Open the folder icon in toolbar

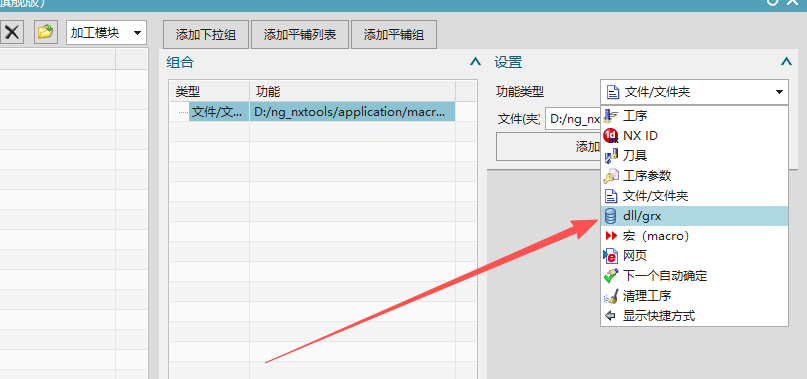[46, 32]
